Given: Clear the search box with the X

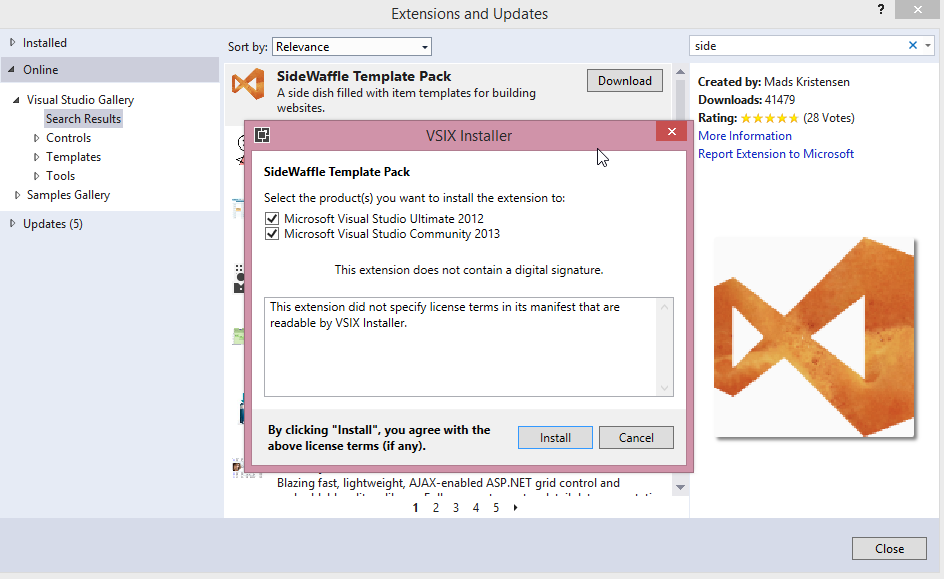Looking at the screenshot, I should [x=913, y=45].
